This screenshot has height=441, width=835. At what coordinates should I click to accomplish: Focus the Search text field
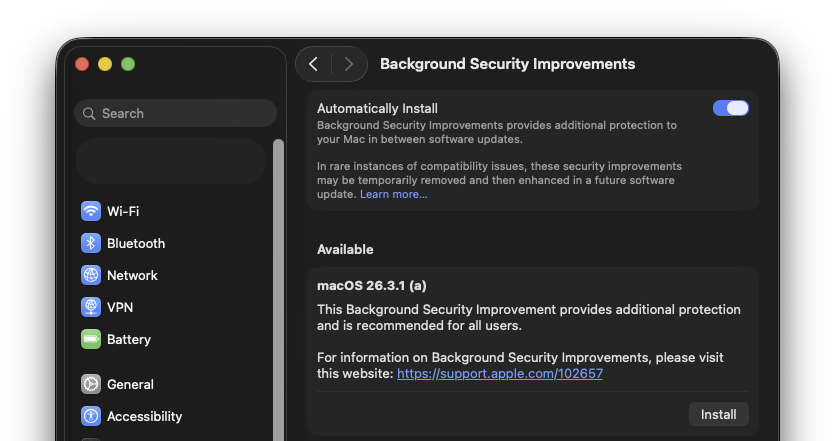tap(185, 113)
